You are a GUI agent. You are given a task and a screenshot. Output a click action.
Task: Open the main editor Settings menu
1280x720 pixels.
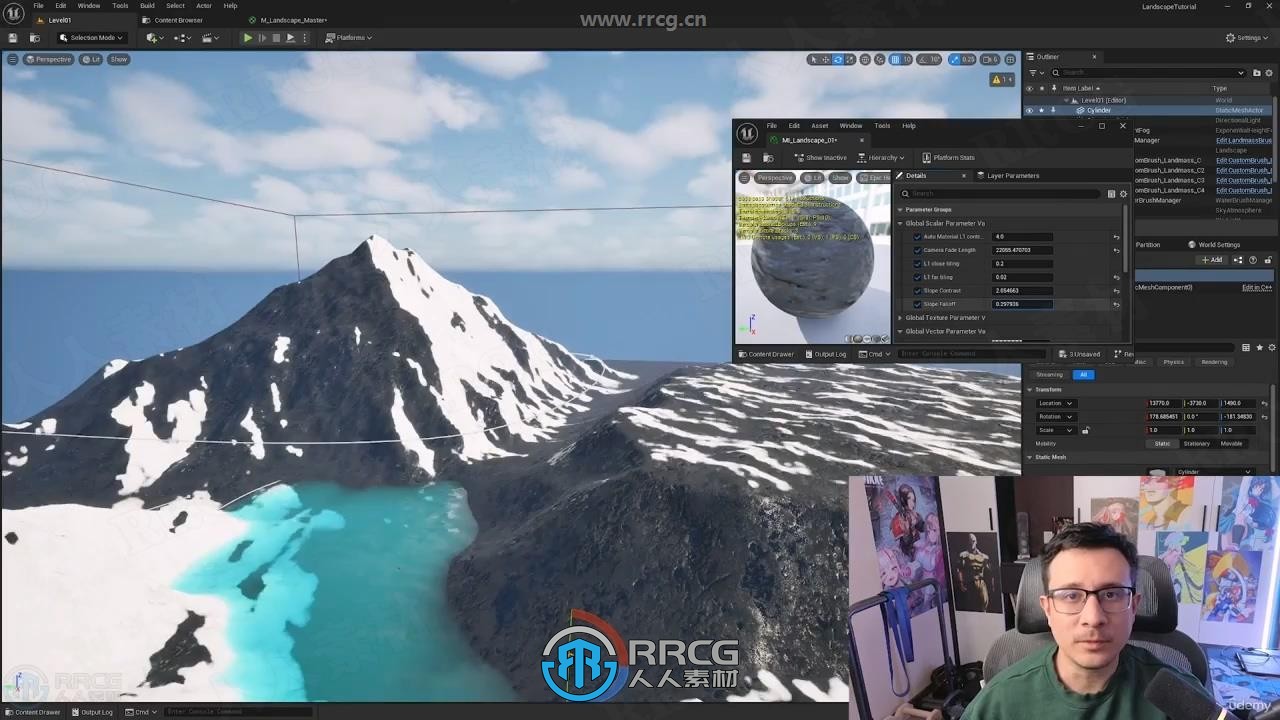pos(1248,38)
